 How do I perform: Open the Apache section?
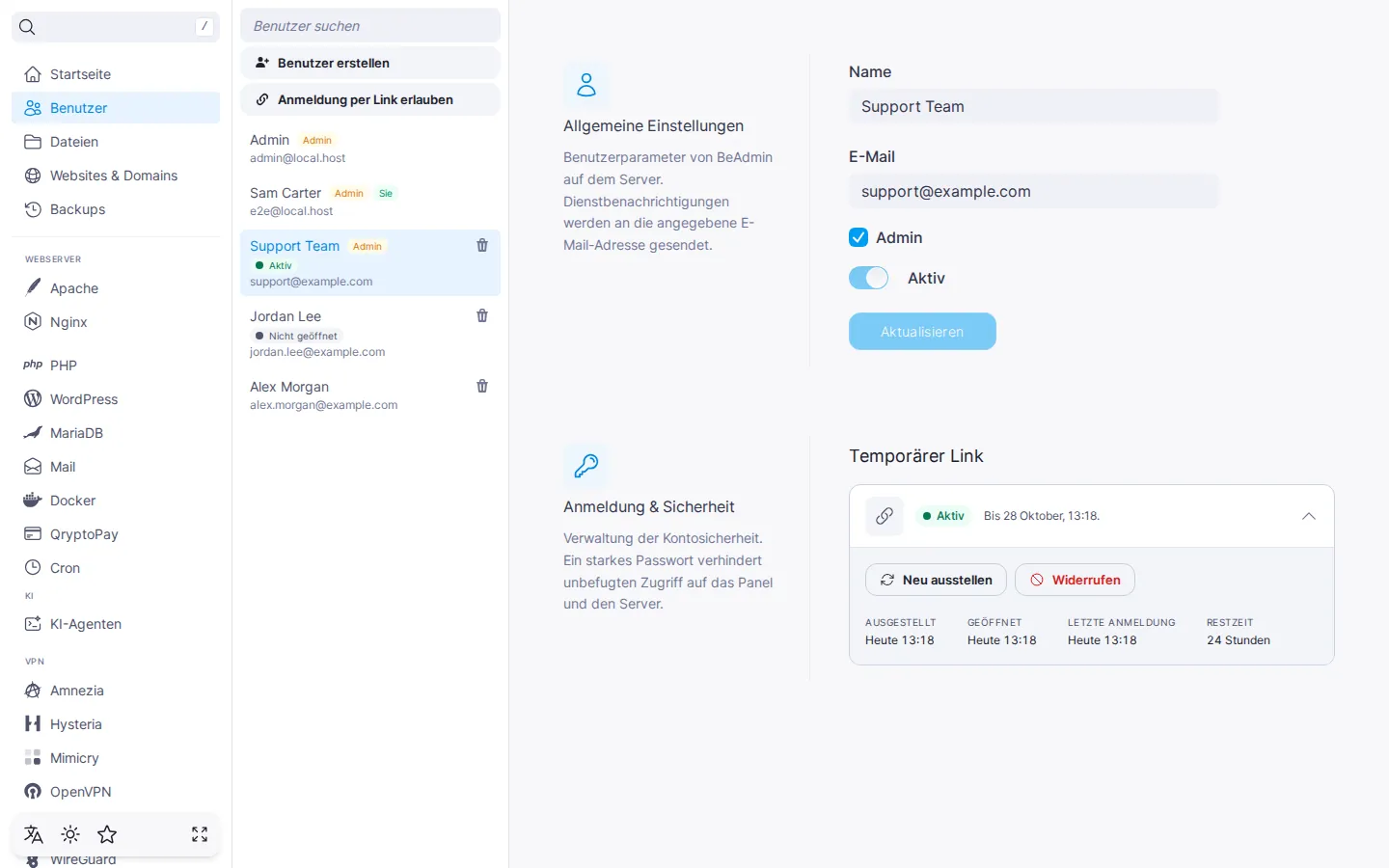tap(116, 288)
